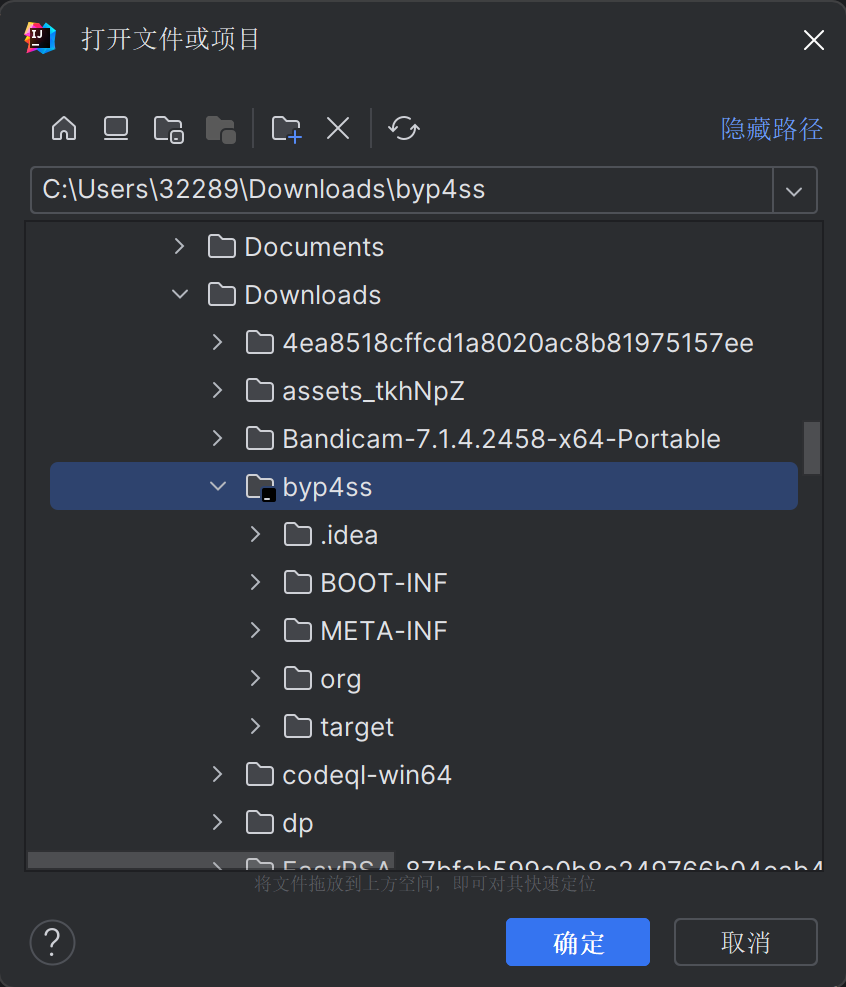The image size is (846, 987).
Task: Click the delete (X) toolbar icon
Action: pos(337,128)
